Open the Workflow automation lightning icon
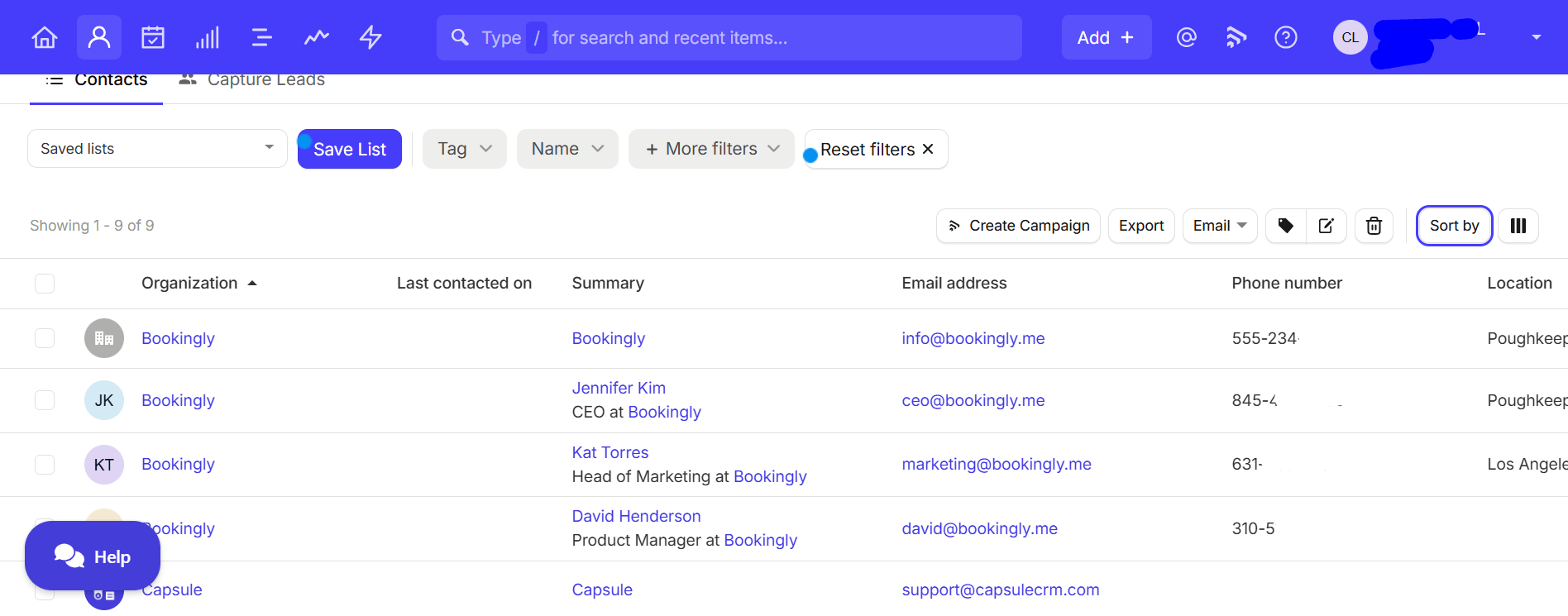The height and width of the screenshot is (616, 1568). click(370, 37)
